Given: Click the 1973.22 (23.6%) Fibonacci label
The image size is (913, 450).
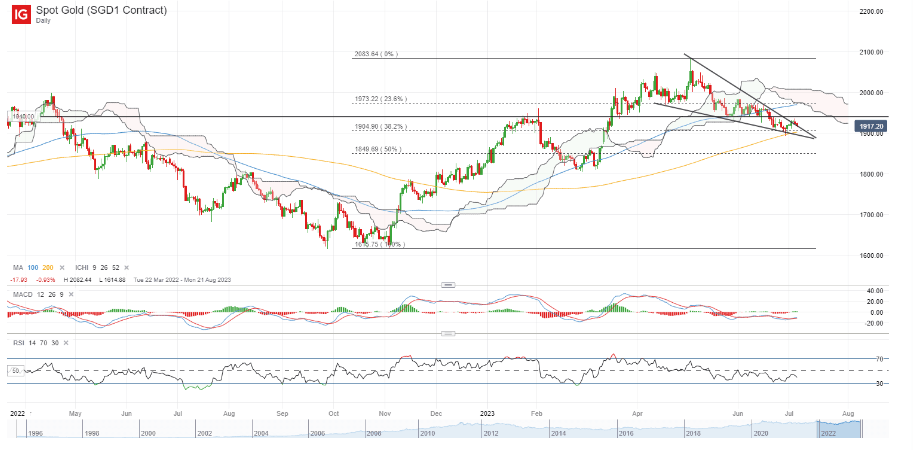Looking at the screenshot, I should point(380,99).
